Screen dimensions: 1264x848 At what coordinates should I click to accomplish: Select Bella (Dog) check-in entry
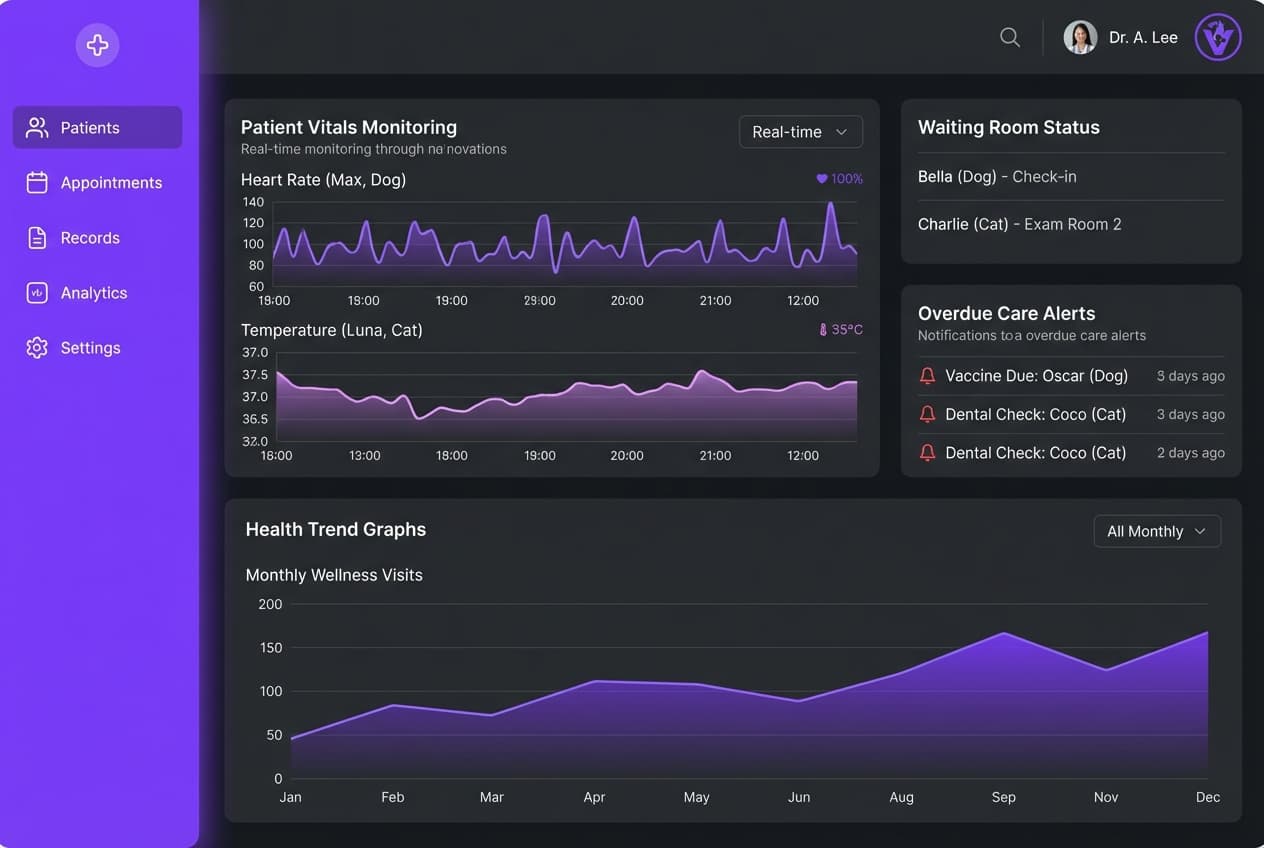997,176
